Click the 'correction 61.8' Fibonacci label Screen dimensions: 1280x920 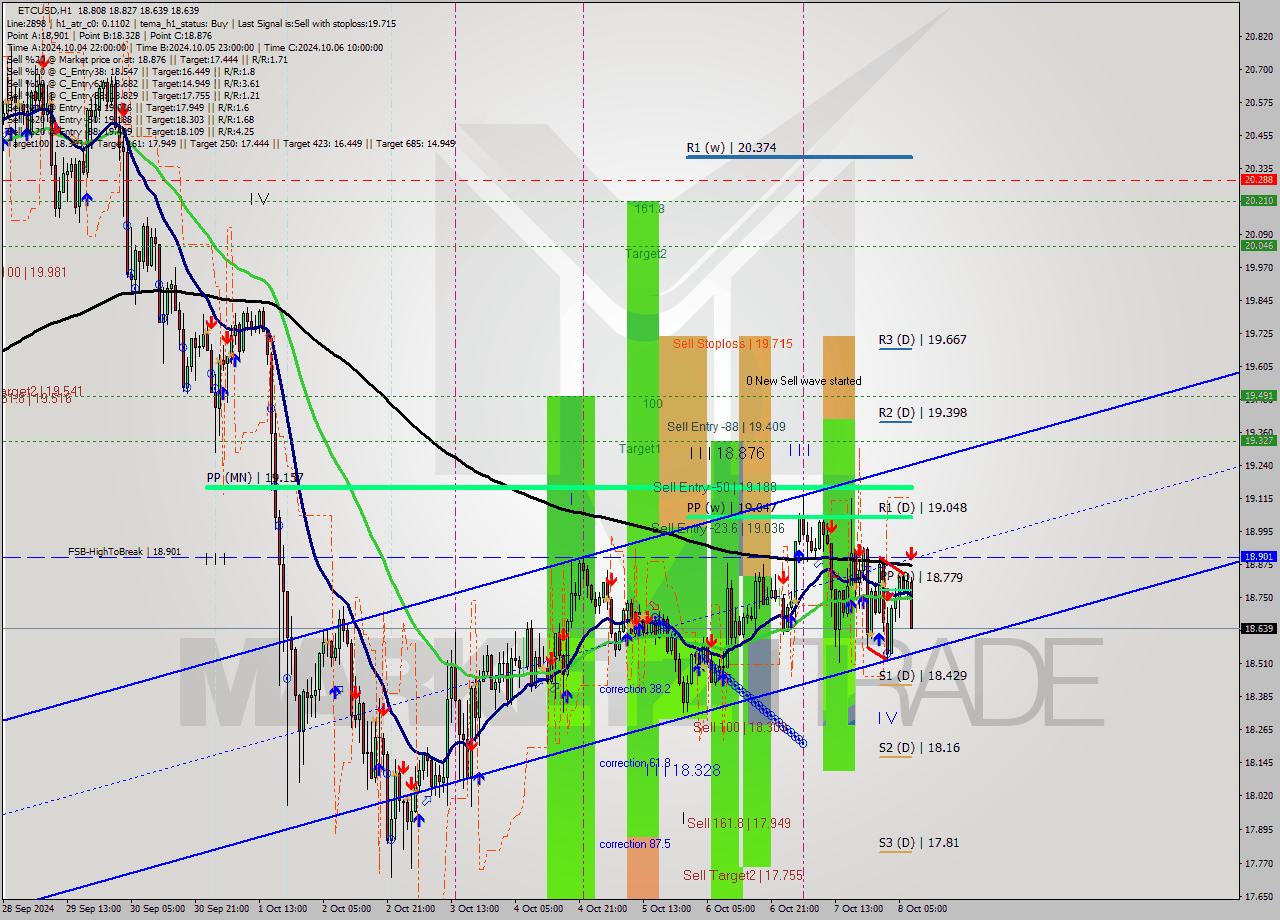pyautogui.click(x=635, y=764)
